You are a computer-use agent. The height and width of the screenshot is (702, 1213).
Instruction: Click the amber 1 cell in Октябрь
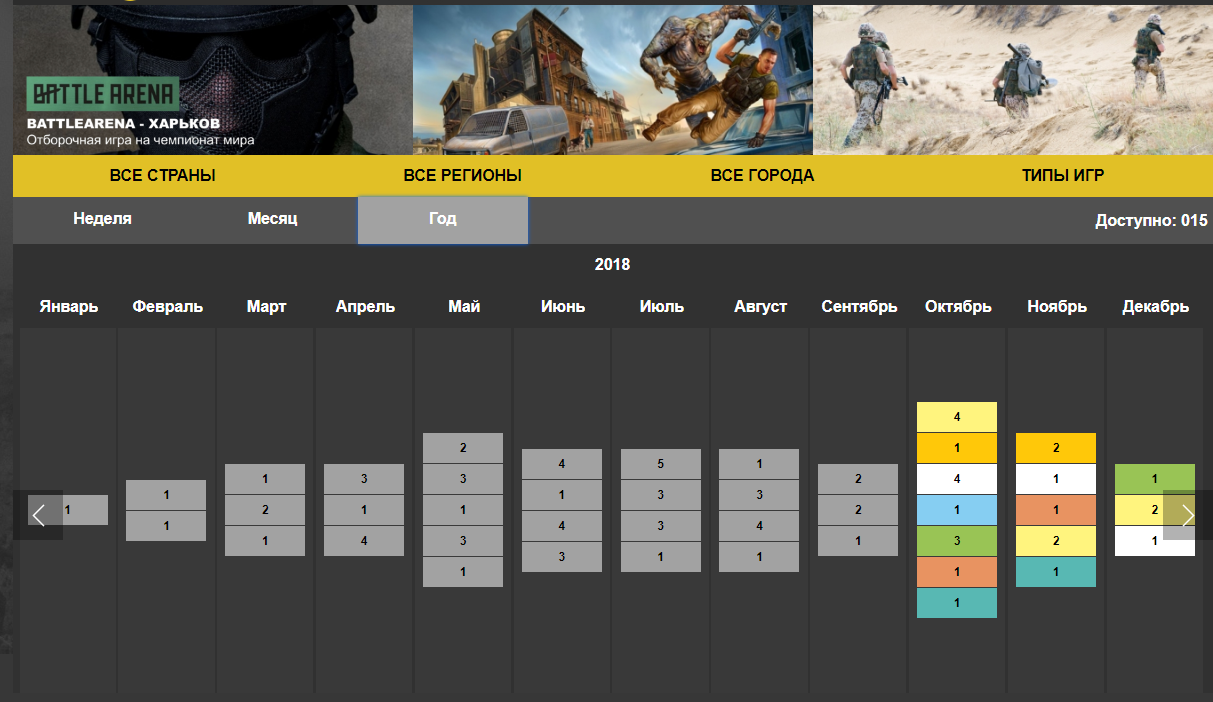coord(957,448)
